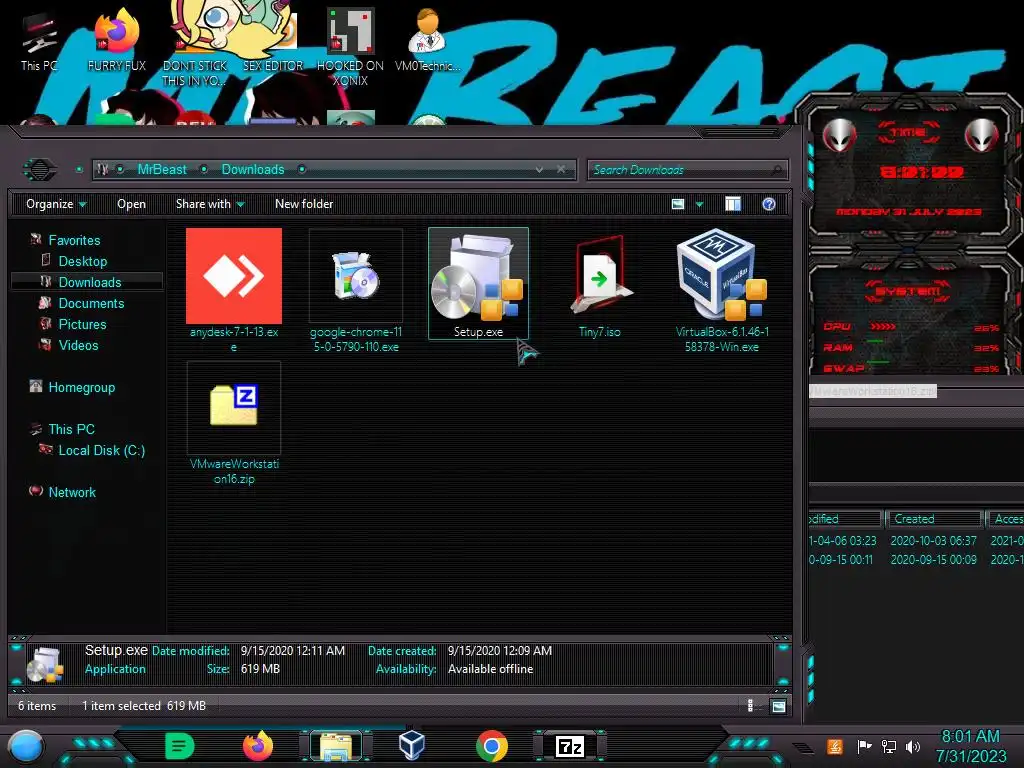The height and width of the screenshot is (768, 1024).
Task: Open the VM0Technic desktop shortcut
Action: click(427, 40)
